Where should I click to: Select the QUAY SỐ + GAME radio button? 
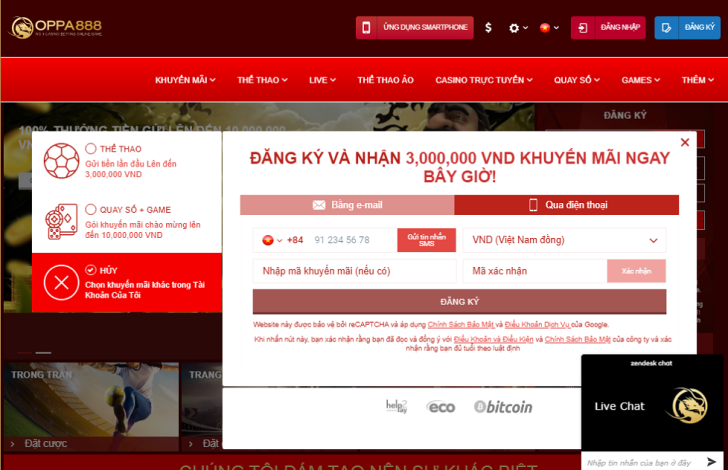coord(91,209)
